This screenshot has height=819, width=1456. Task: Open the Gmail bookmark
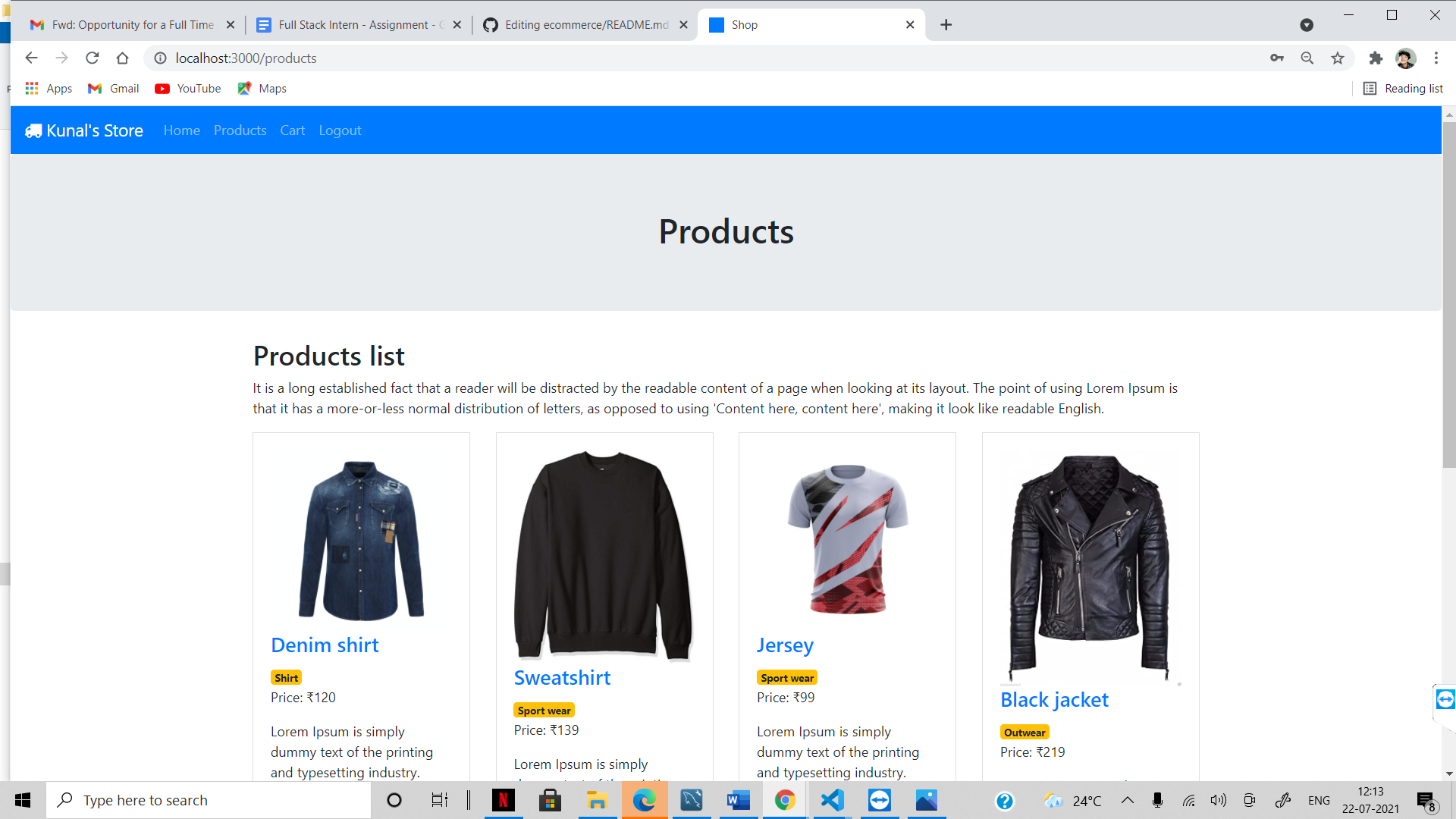coord(114,89)
